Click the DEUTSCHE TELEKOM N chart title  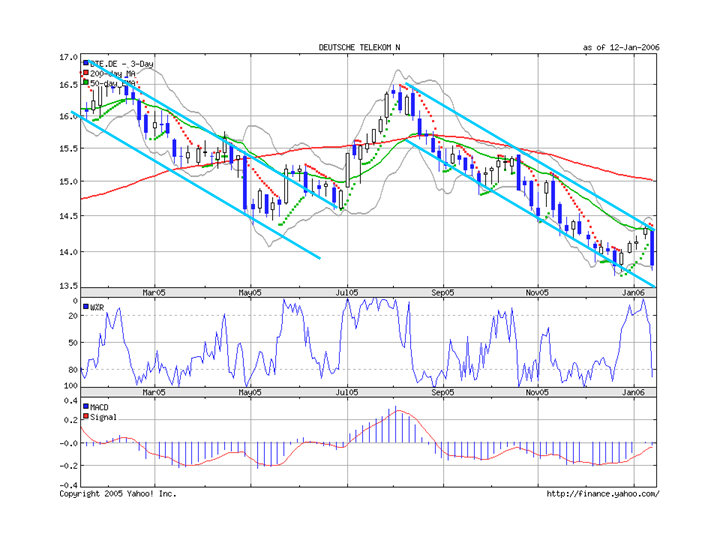pos(359,47)
